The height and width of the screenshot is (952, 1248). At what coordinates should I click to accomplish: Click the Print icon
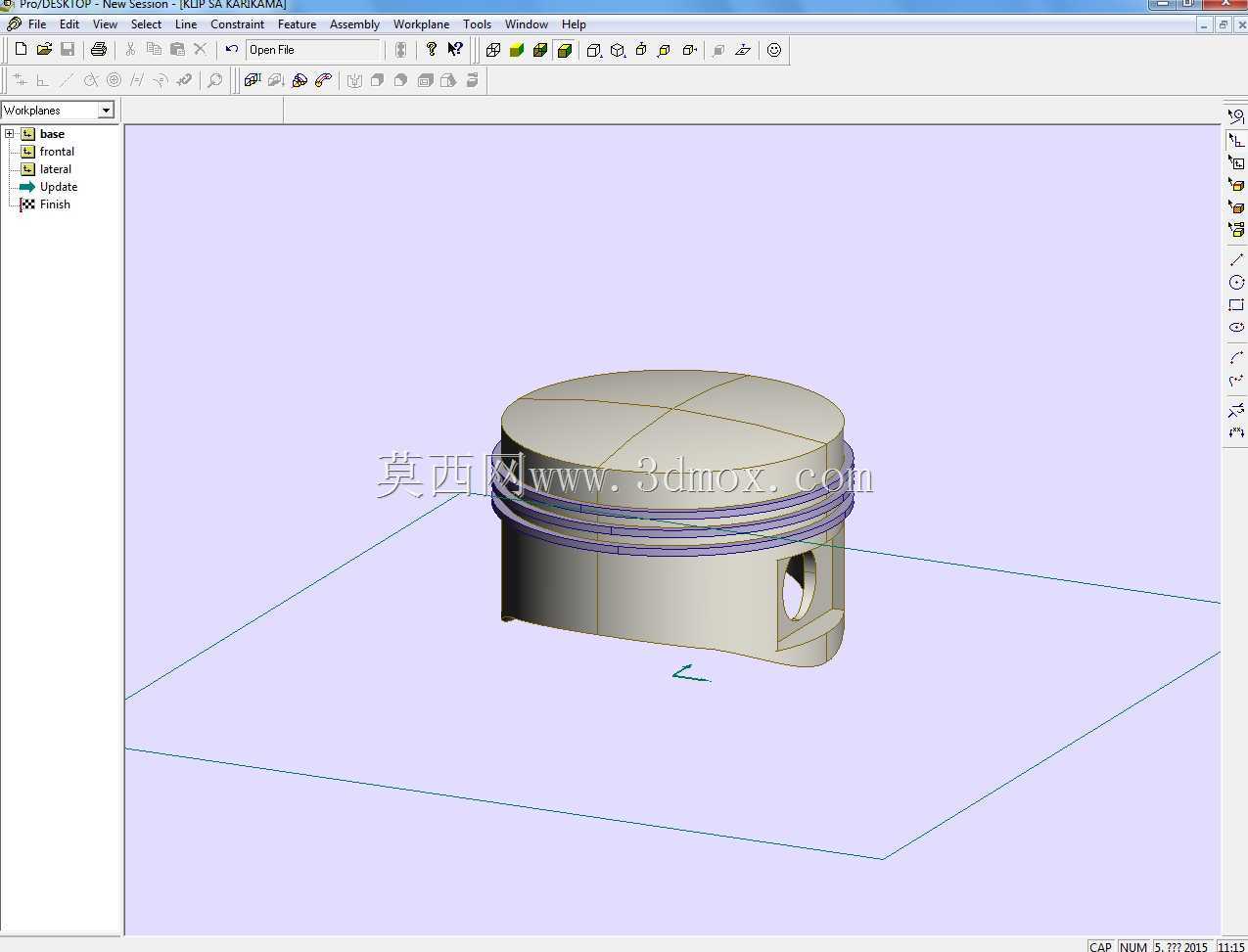[98, 49]
